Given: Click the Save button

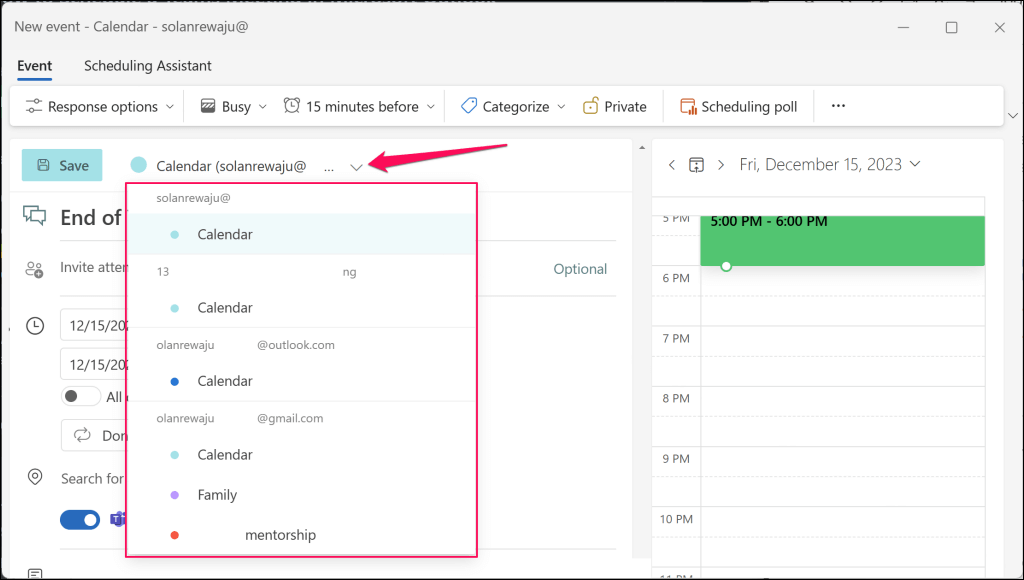Looking at the screenshot, I should point(62,166).
